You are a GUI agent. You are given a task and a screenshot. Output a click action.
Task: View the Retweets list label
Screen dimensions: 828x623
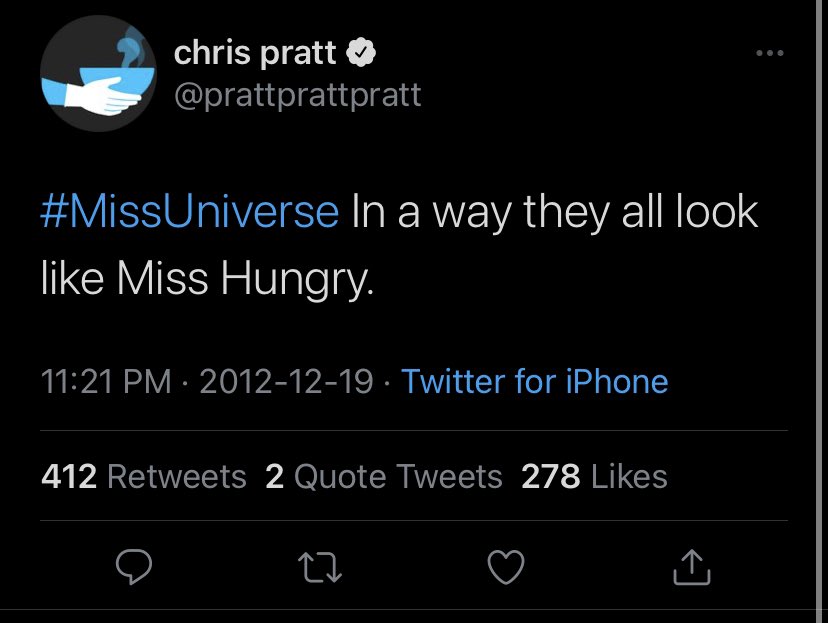pyautogui.click(x=176, y=476)
